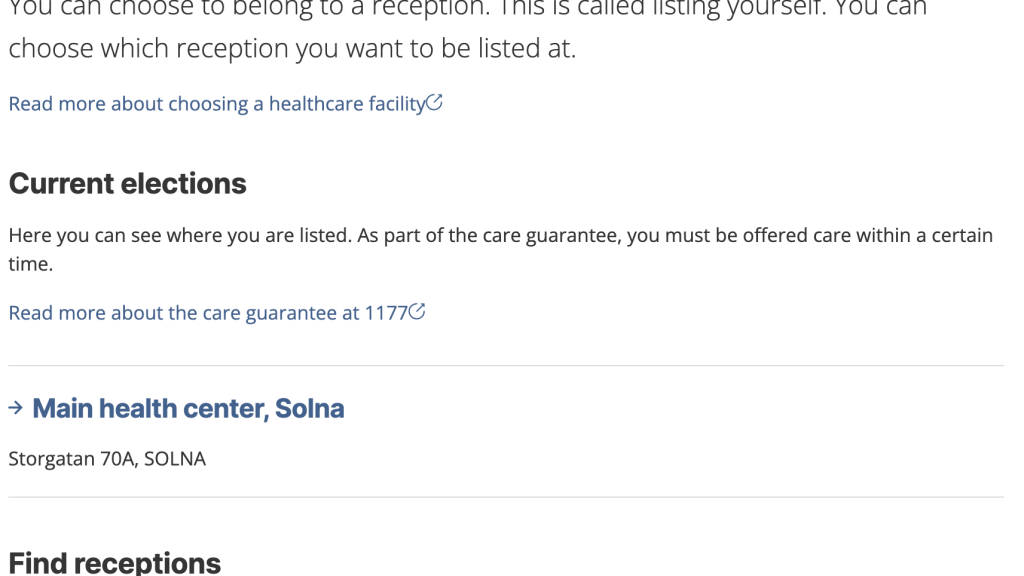Click the line choose which reception you want

point(292,48)
